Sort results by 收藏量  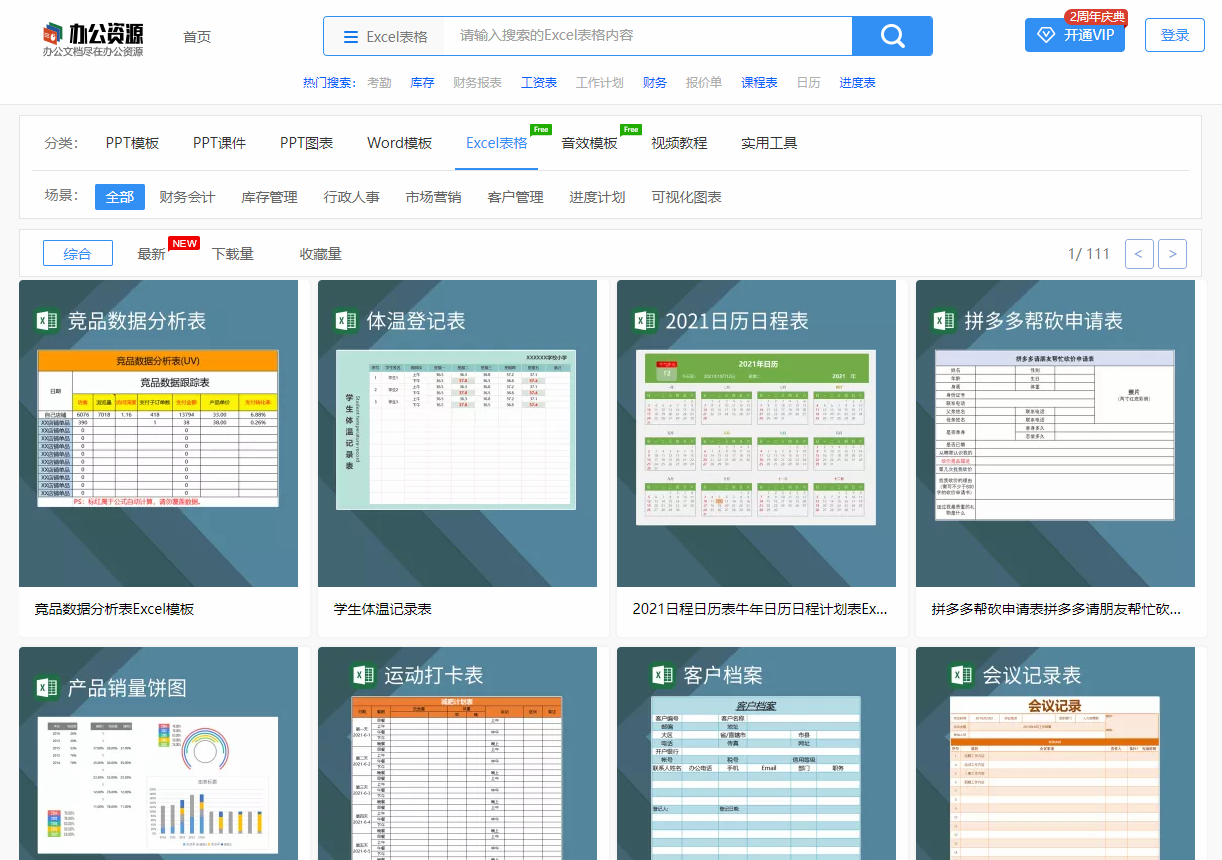coord(320,254)
